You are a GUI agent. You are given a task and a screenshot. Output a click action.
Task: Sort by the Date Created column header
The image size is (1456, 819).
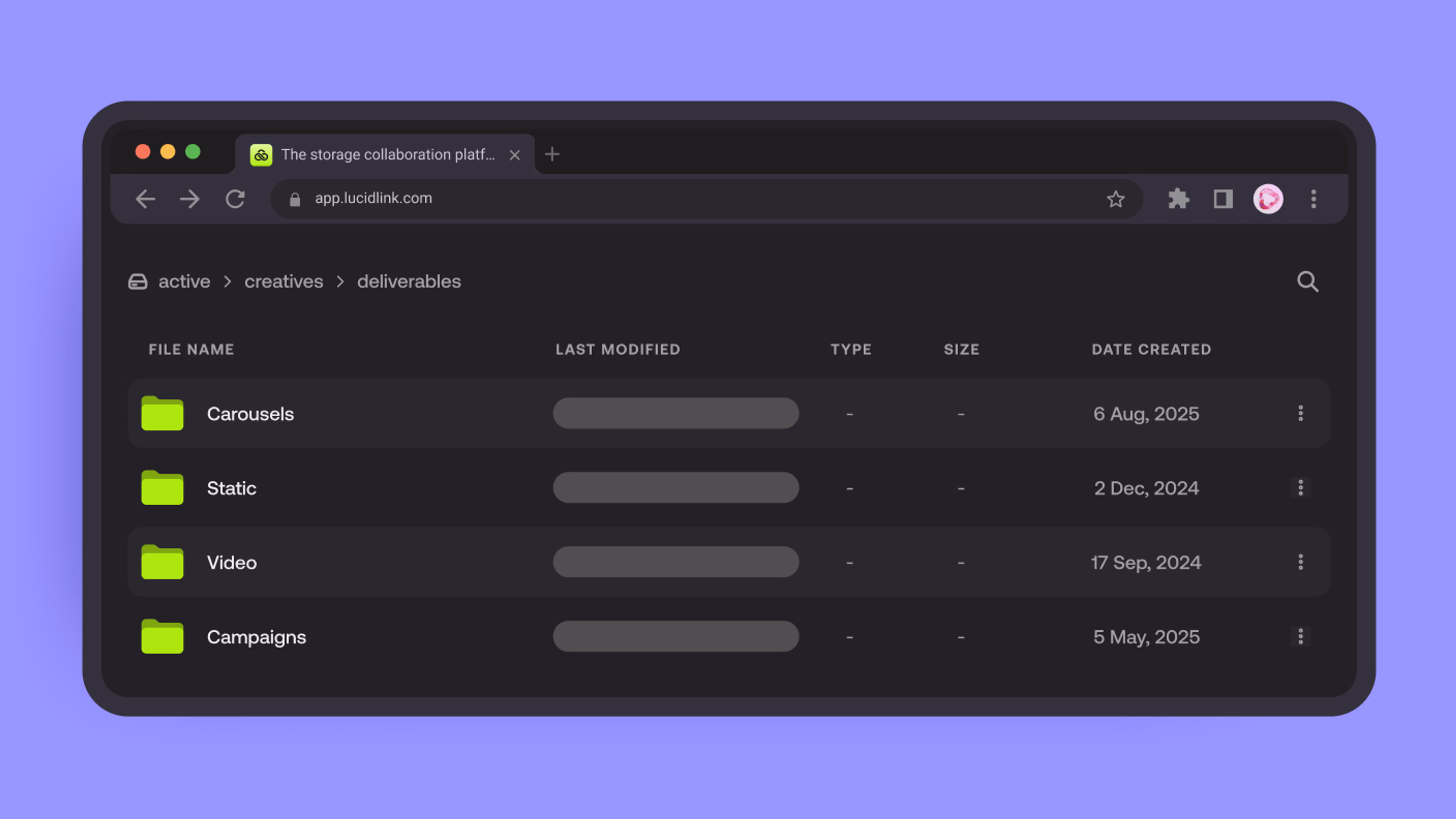pos(1151,349)
